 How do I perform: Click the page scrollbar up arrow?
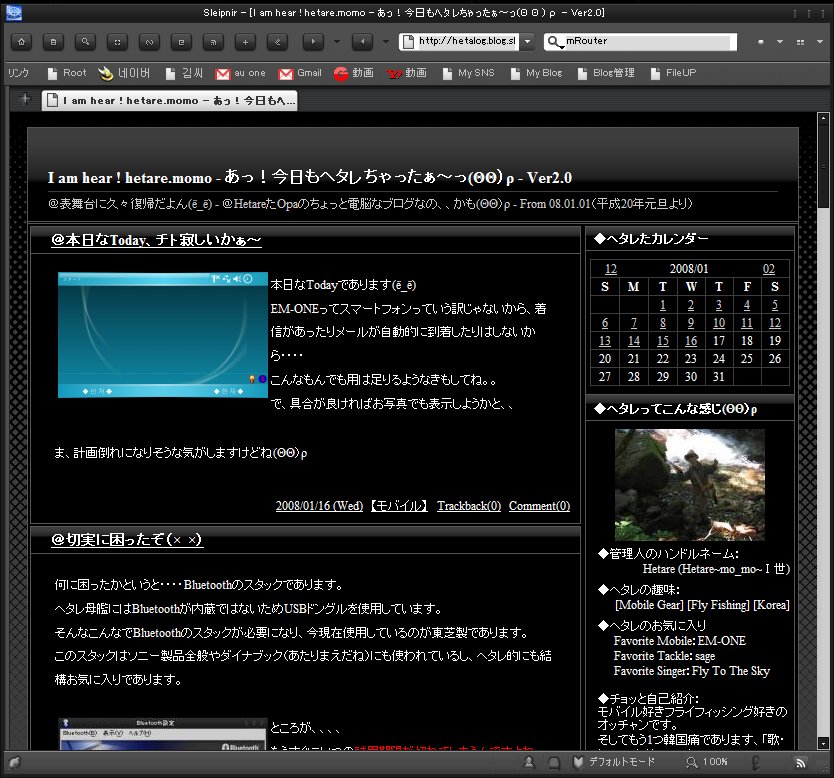pyautogui.click(x=823, y=118)
